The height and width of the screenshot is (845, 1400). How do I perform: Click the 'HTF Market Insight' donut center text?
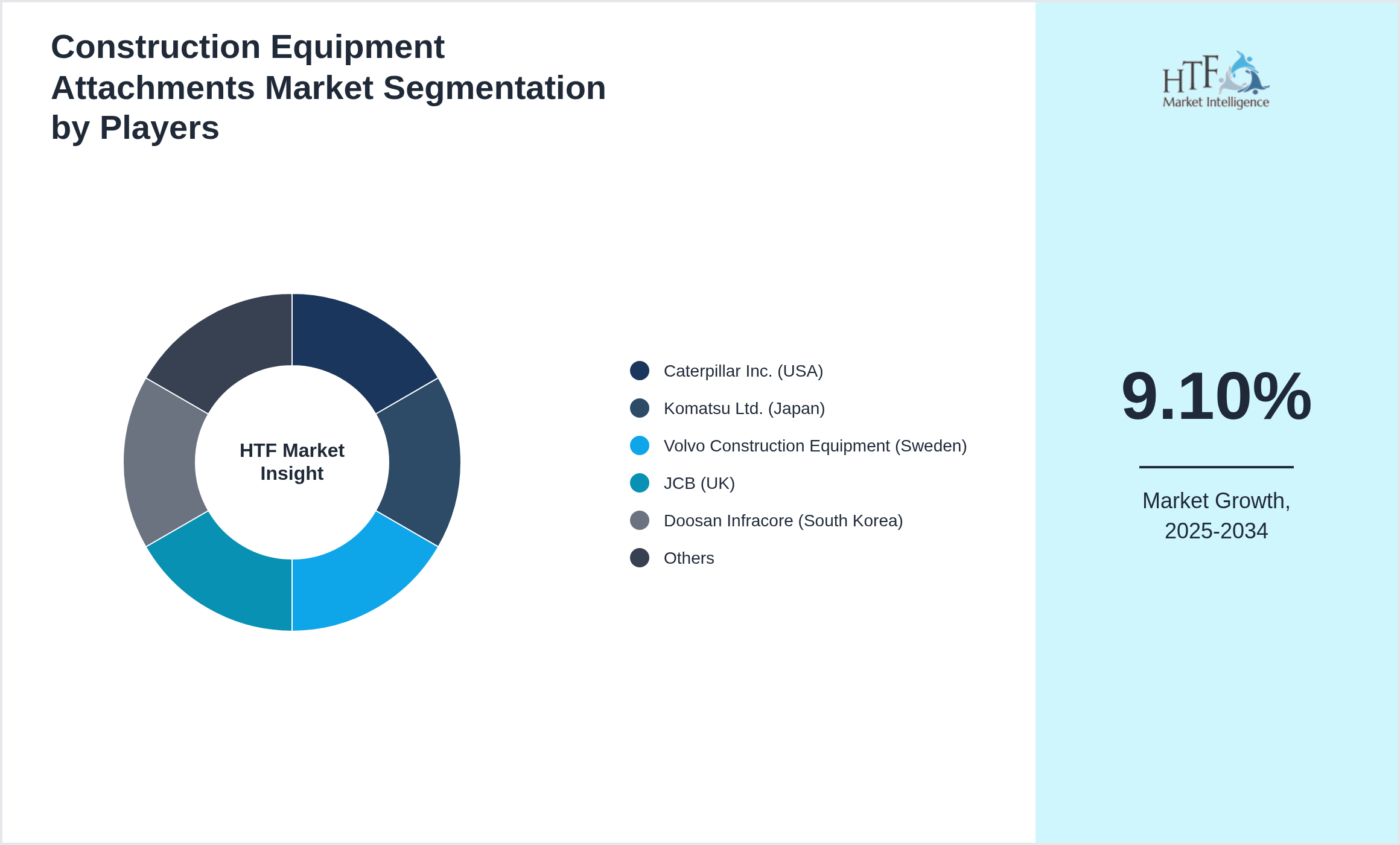tap(292, 462)
